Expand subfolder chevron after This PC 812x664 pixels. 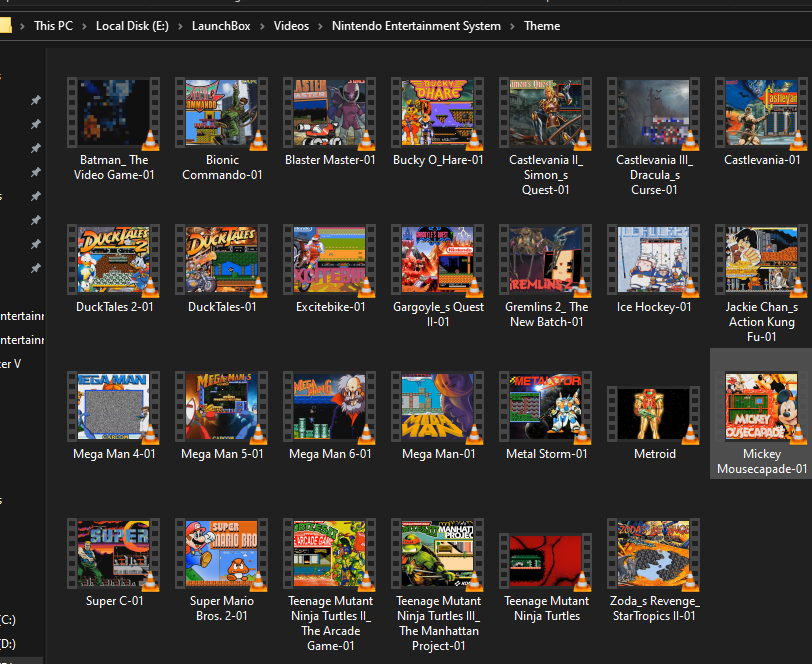[x=84, y=26]
